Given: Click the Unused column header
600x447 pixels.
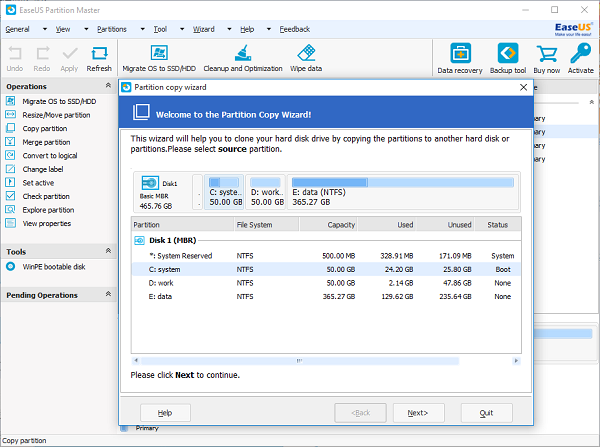Looking at the screenshot, I should (445, 225).
